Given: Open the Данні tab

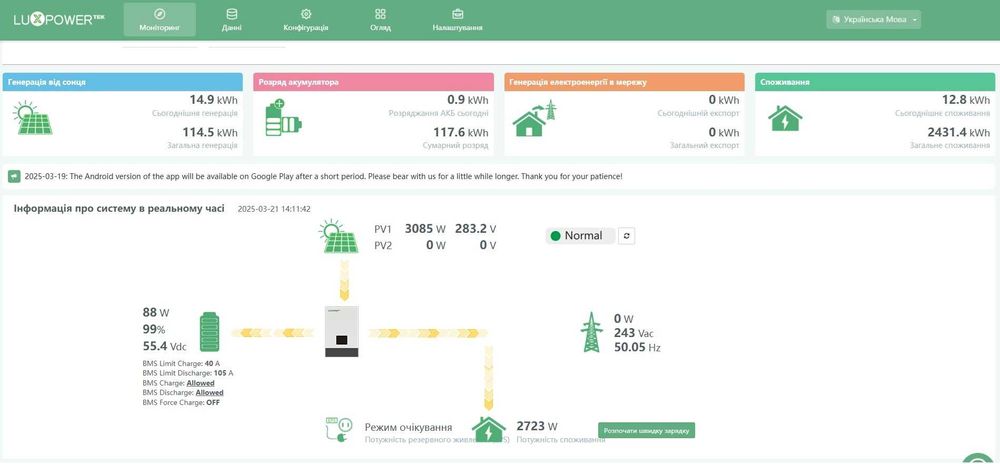Looking at the screenshot, I should click(x=232, y=20).
